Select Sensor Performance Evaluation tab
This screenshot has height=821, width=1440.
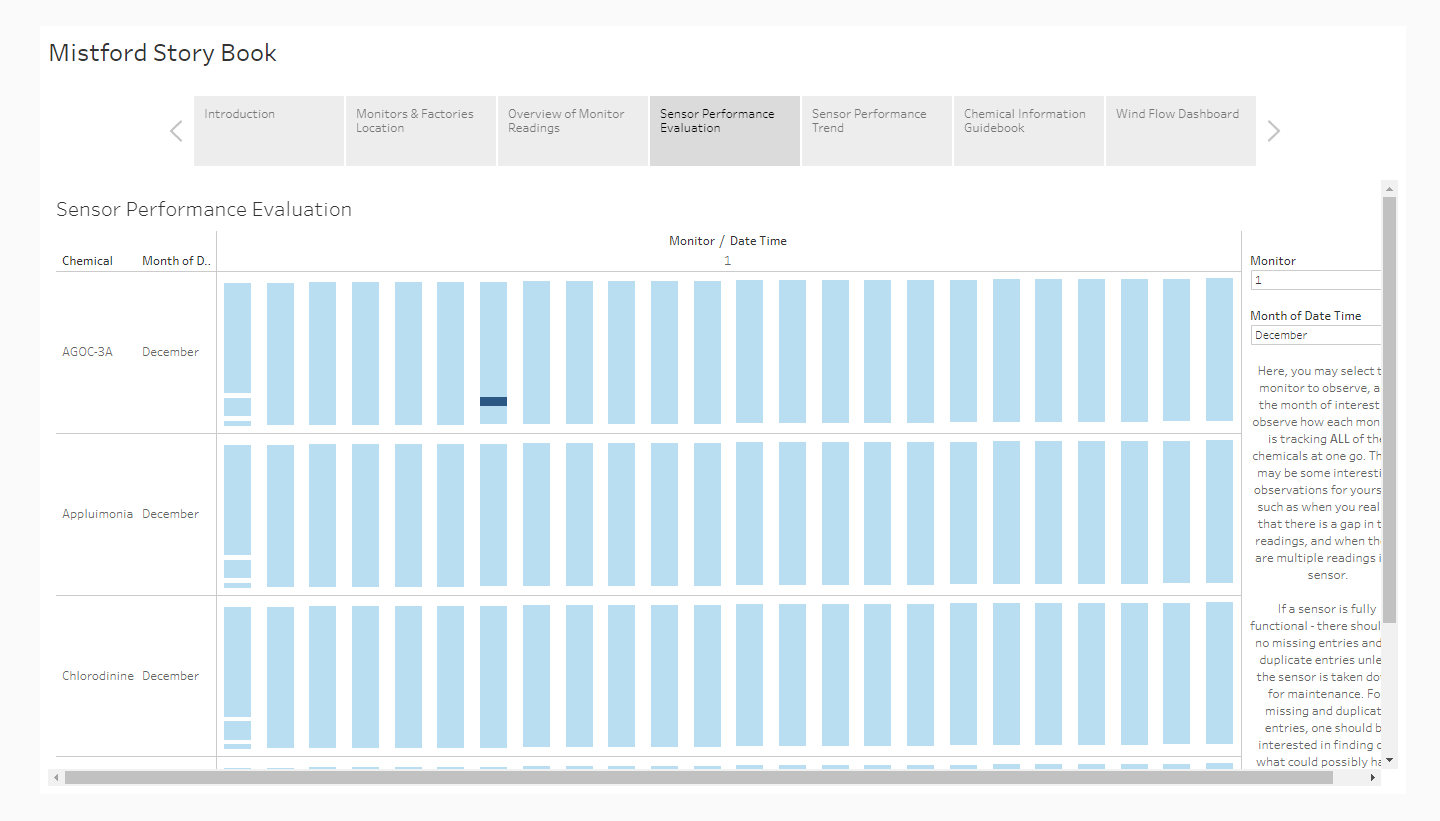point(725,131)
